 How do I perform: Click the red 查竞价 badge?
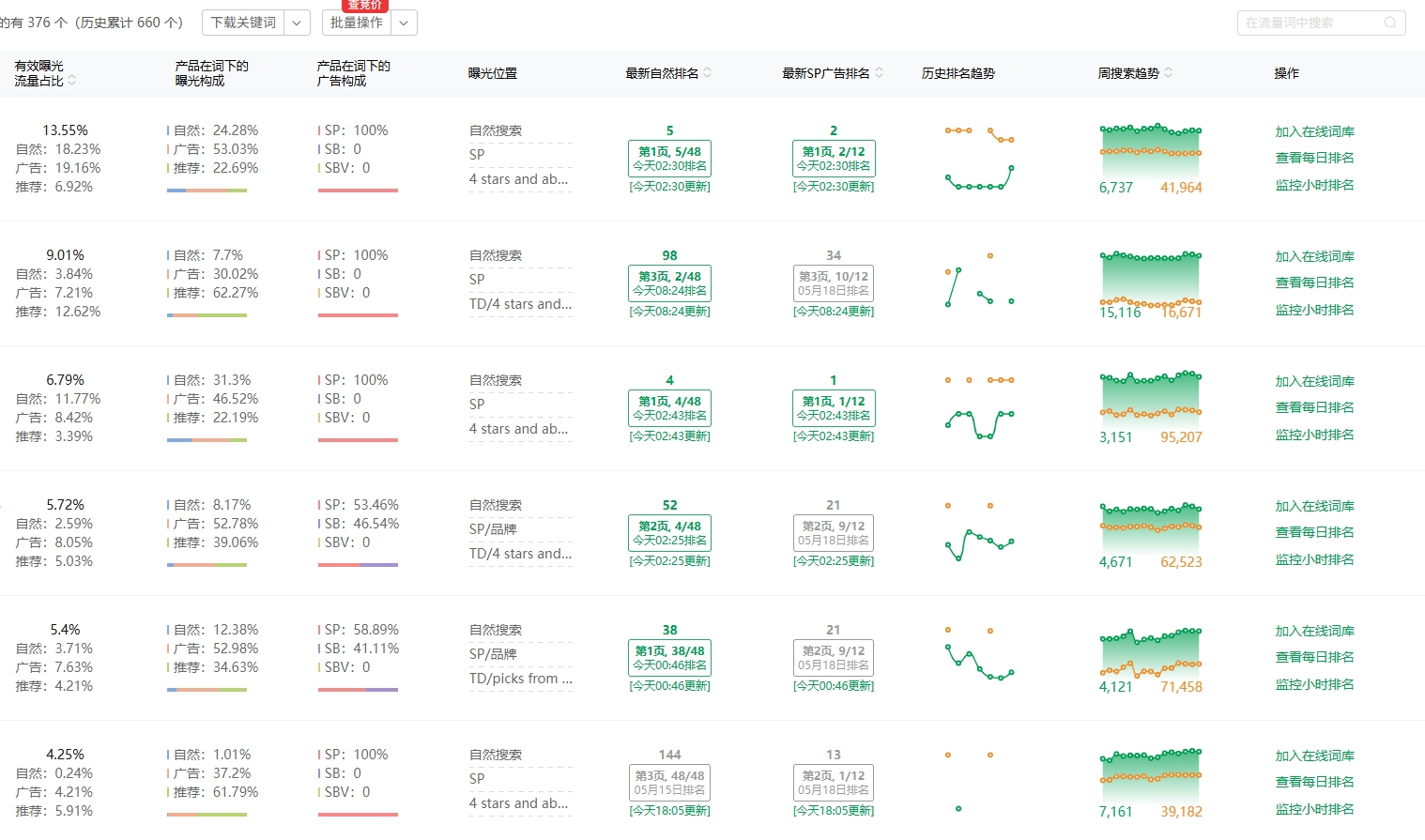pos(365,6)
